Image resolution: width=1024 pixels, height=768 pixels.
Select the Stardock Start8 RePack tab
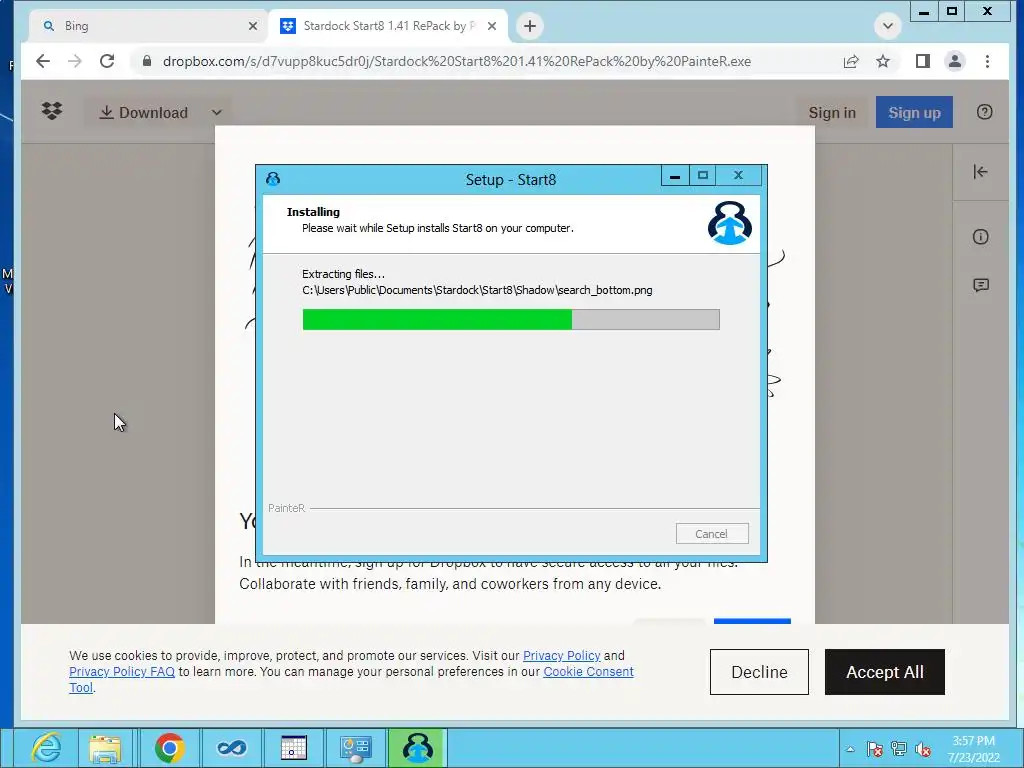coord(388,26)
